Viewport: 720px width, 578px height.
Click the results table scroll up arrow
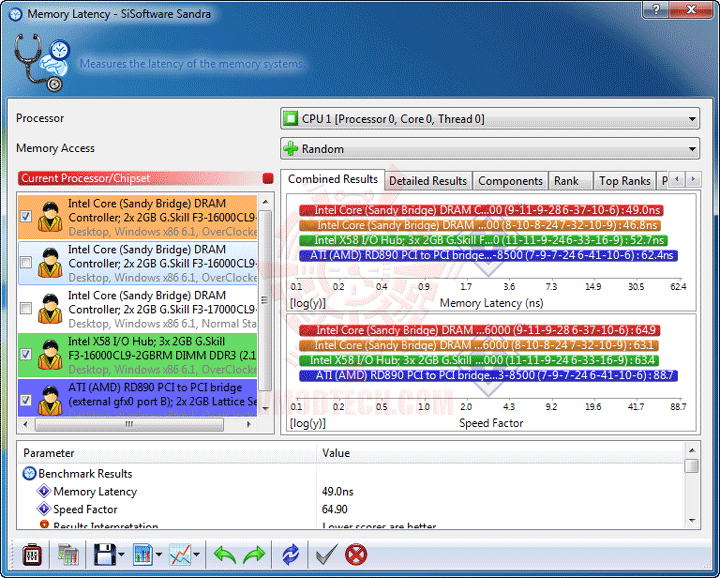[x=692, y=450]
